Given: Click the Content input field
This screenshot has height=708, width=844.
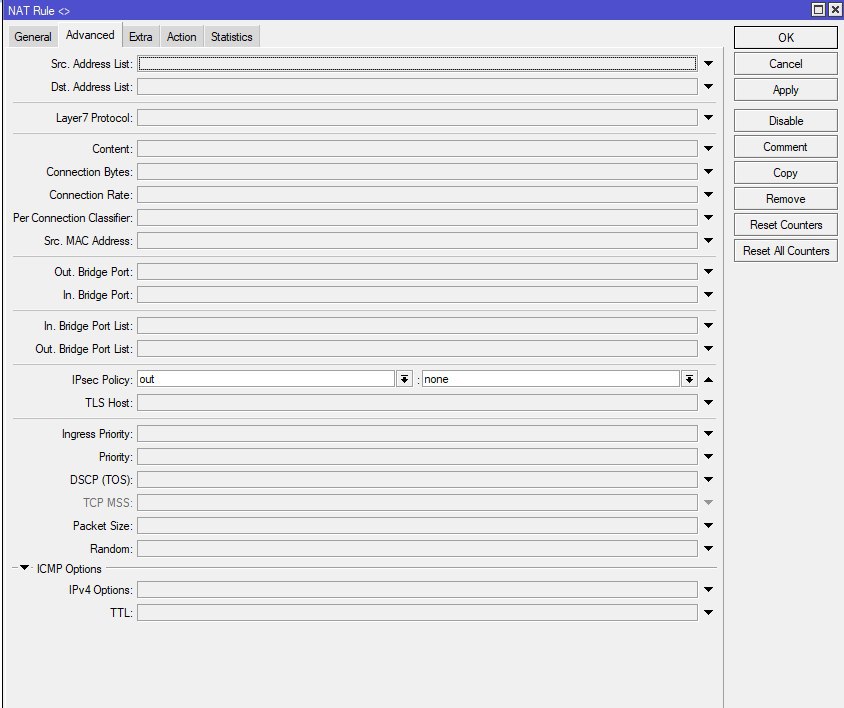Looking at the screenshot, I should click(x=417, y=148).
